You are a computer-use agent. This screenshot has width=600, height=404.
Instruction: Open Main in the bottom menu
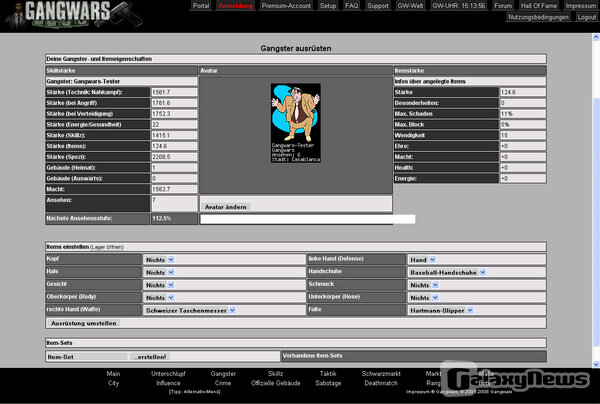click(x=113, y=374)
